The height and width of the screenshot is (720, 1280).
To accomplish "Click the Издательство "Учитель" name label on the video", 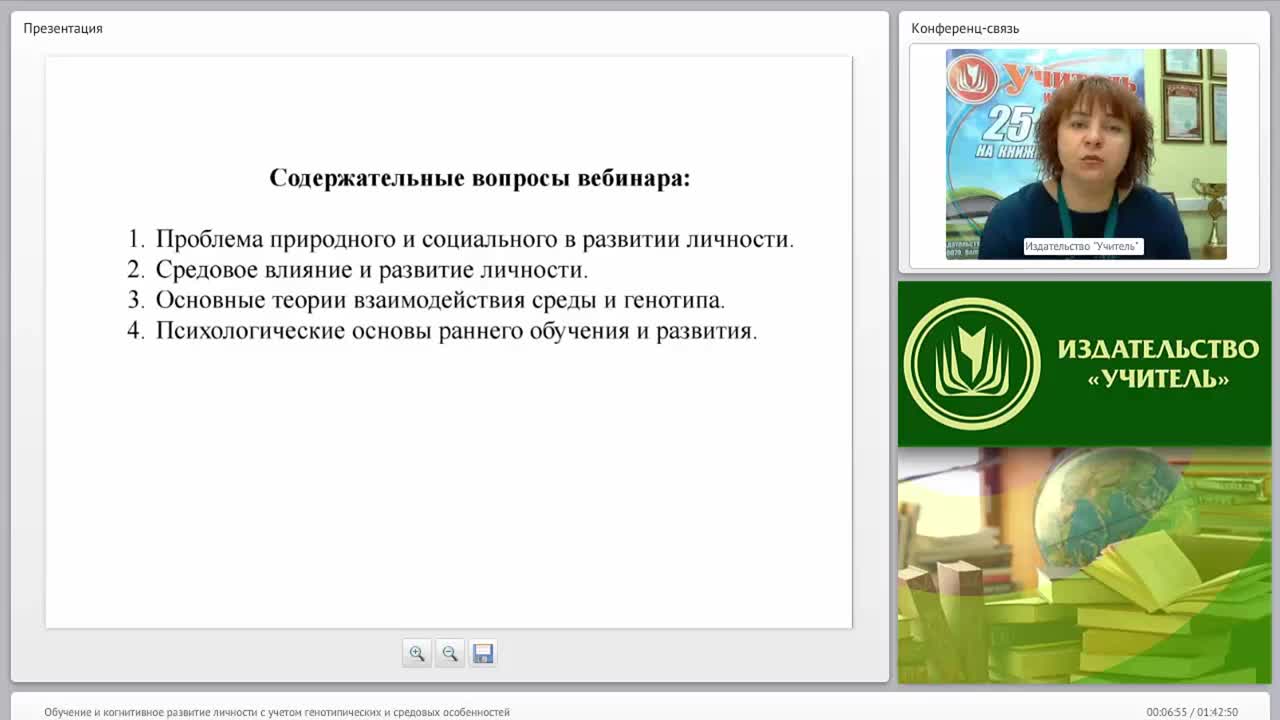I will [x=1083, y=246].
